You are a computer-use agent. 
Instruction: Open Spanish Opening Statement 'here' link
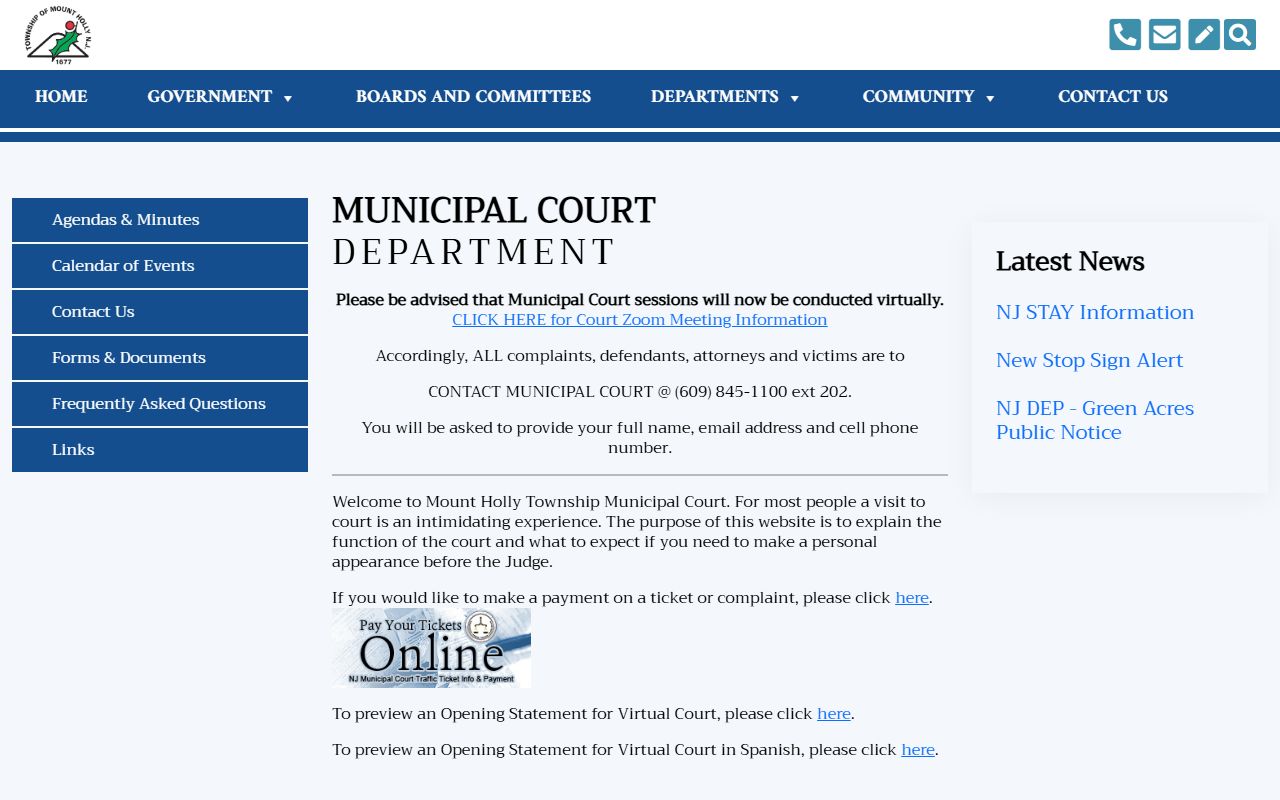coord(918,750)
